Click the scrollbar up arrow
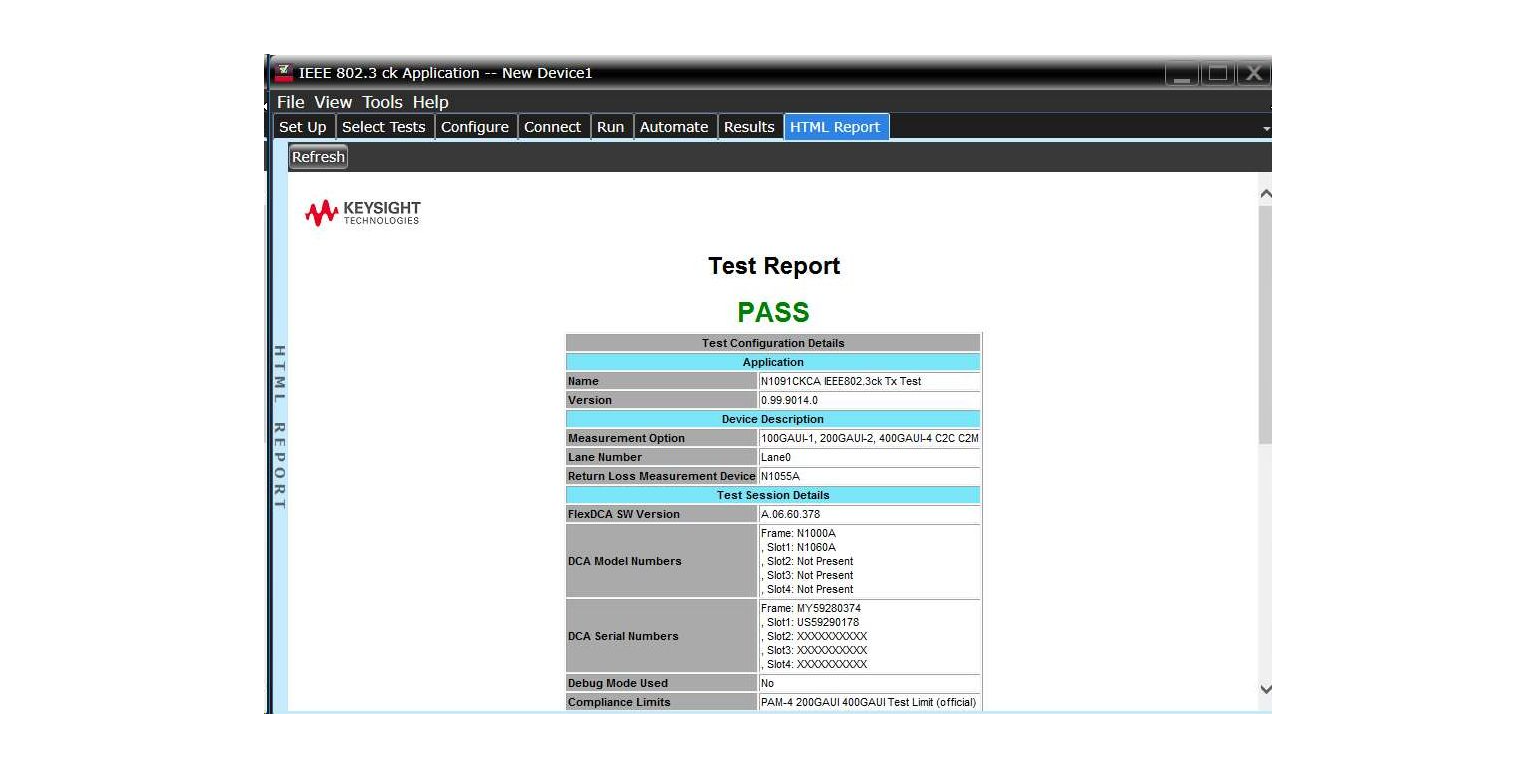This screenshot has width=1536, height=768. pyautogui.click(x=1265, y=193)
